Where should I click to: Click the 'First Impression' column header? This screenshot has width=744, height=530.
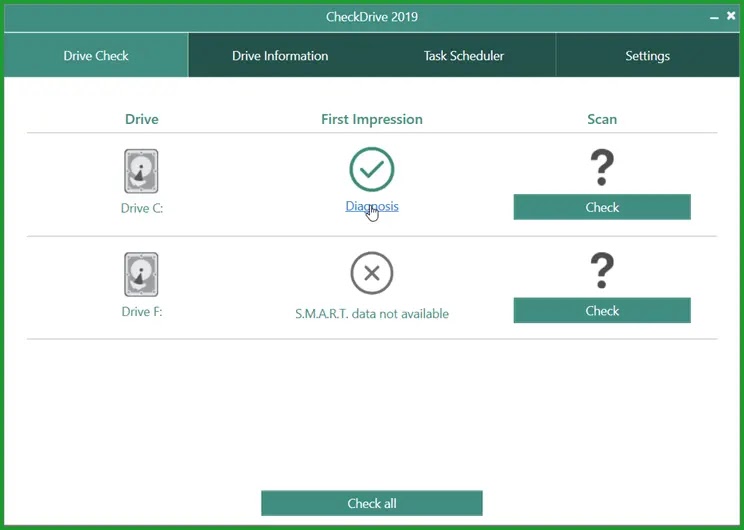(x=372, y=119)
